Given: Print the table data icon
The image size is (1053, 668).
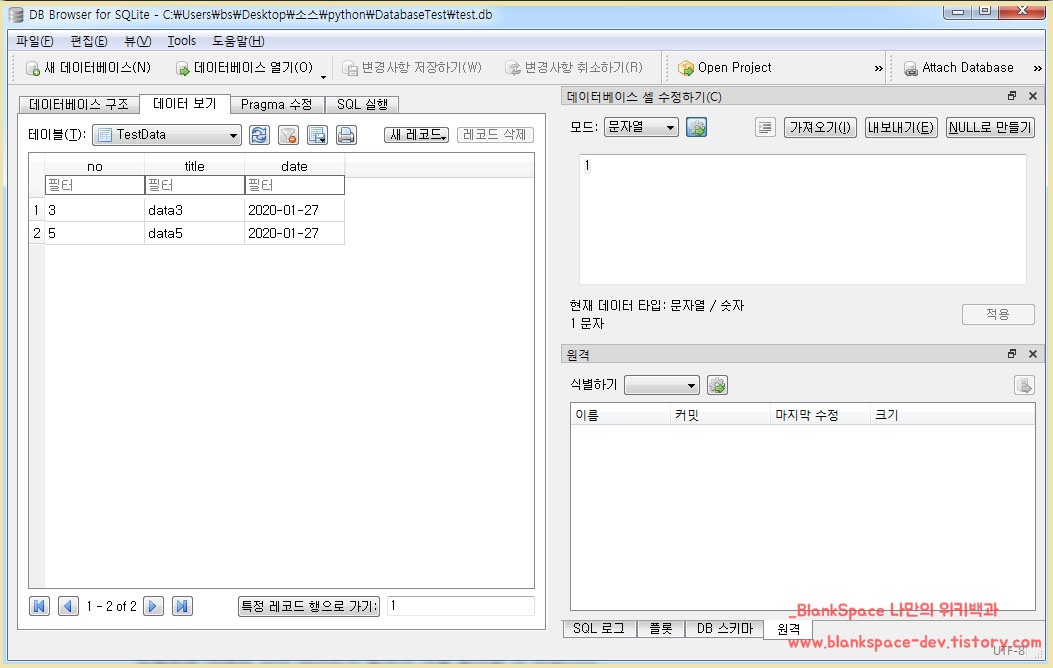Looking at the screenshot, I should (346, 135).
